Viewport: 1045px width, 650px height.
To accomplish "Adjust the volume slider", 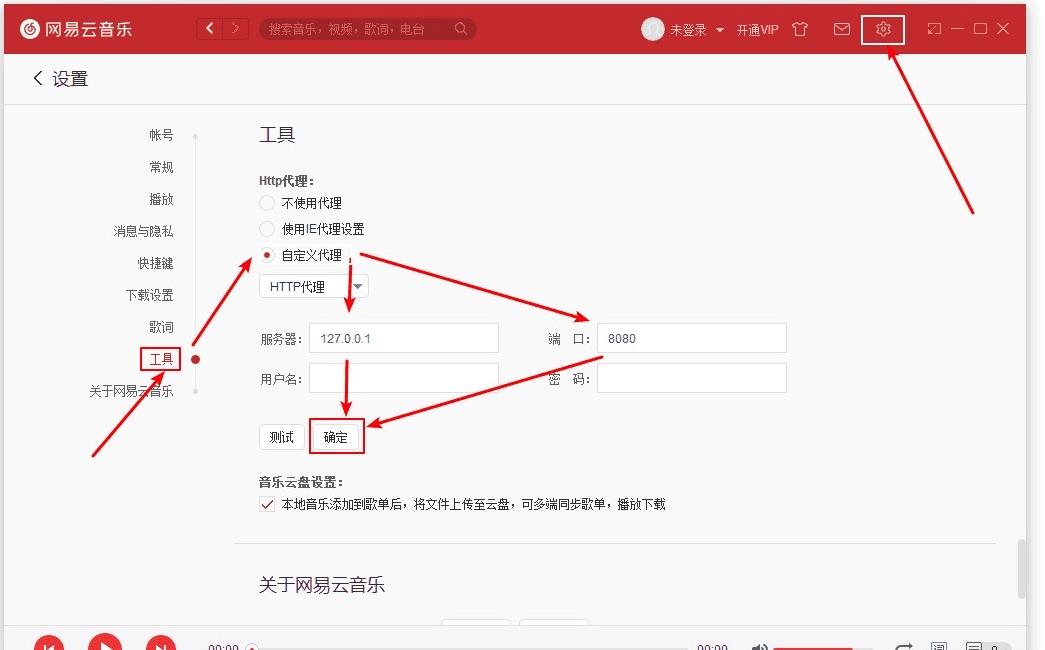I will coord(821,648).
